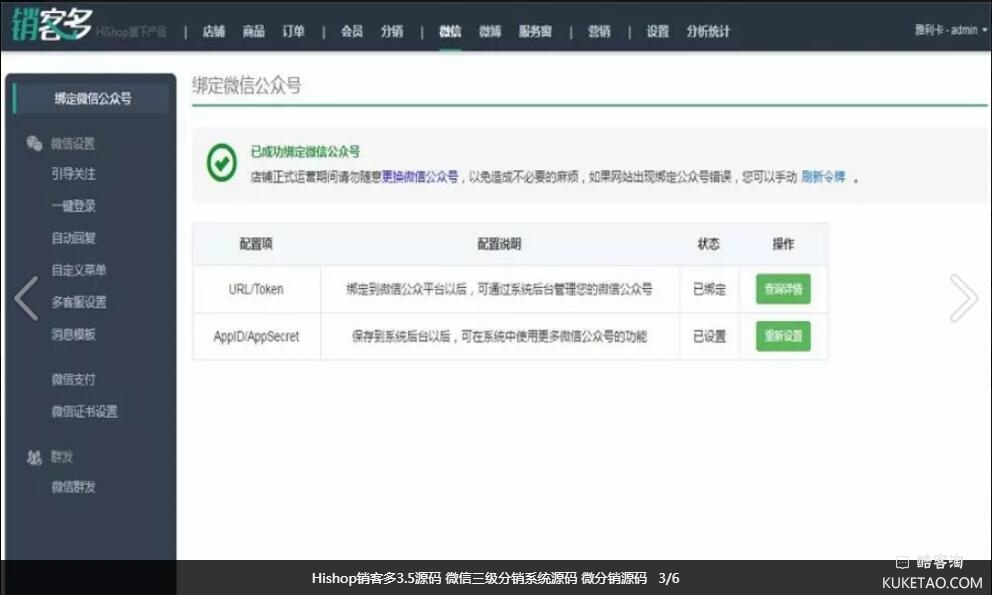Open the 分销 menu

click(x=392, y=31)
